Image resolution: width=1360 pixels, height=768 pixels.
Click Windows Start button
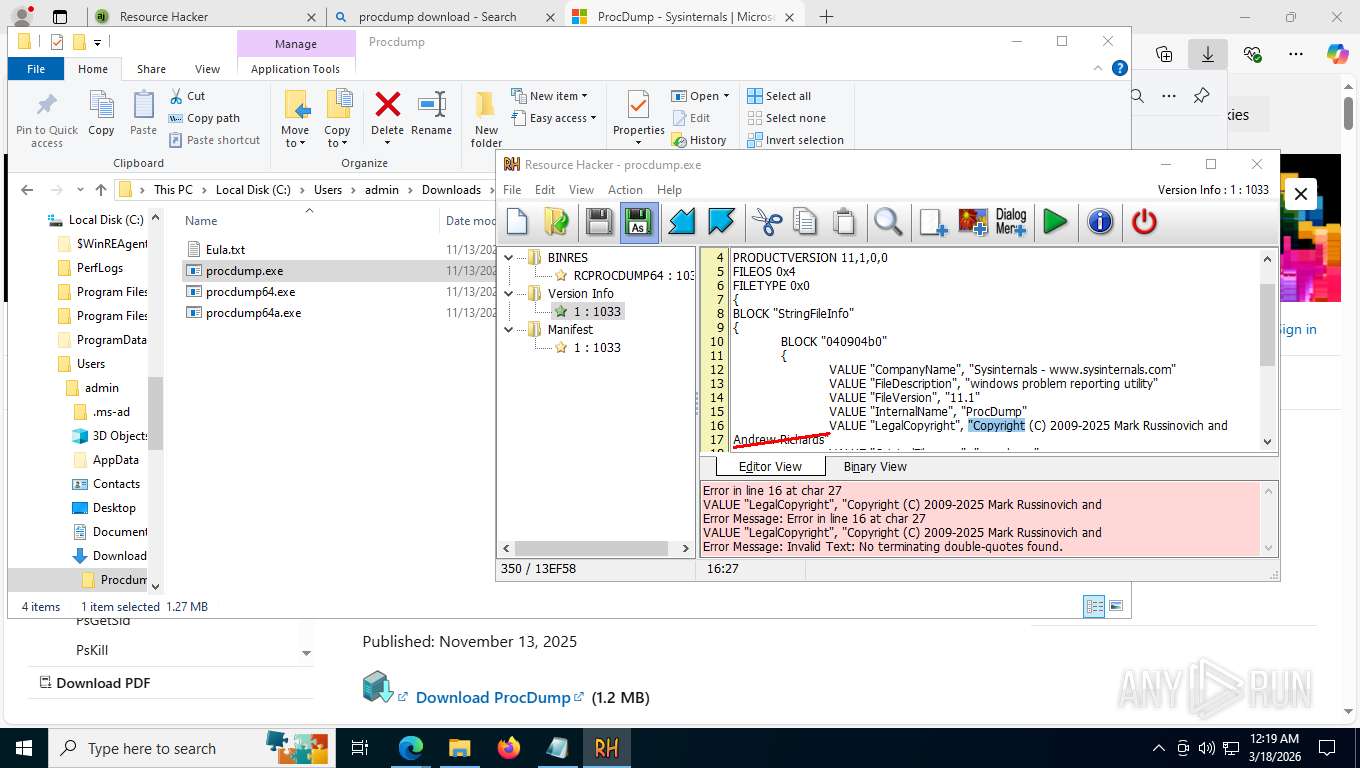click(24, 748)
